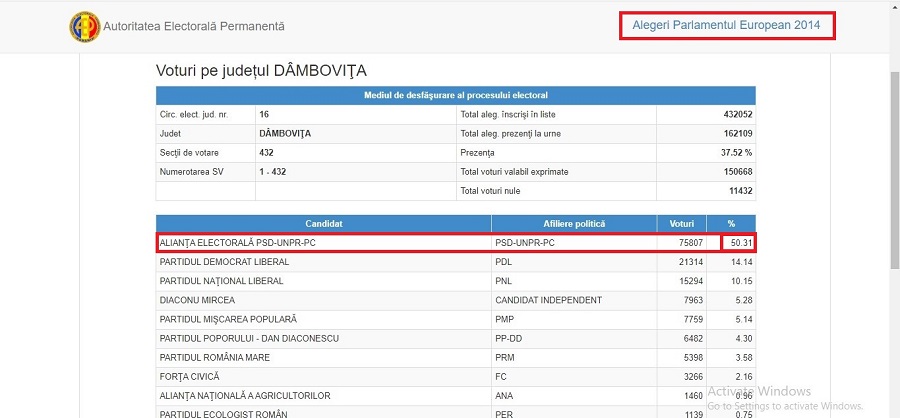This screenshot has height=418, width=900.
Task: Select the ALIANȚA ELECTORALĂ PSD-UNPR-PC row
Action: click(x=456, y=243)
